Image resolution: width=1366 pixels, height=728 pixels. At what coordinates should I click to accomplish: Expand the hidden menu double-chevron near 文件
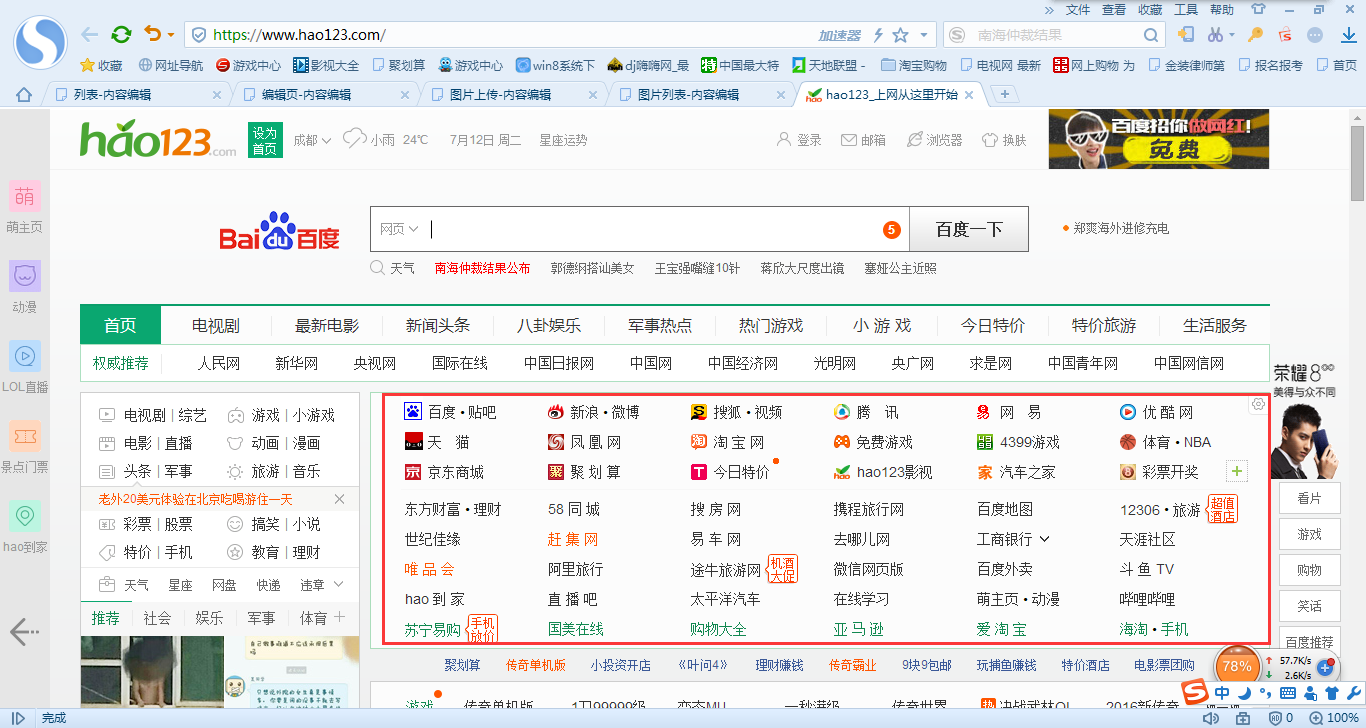(1049, 9)
